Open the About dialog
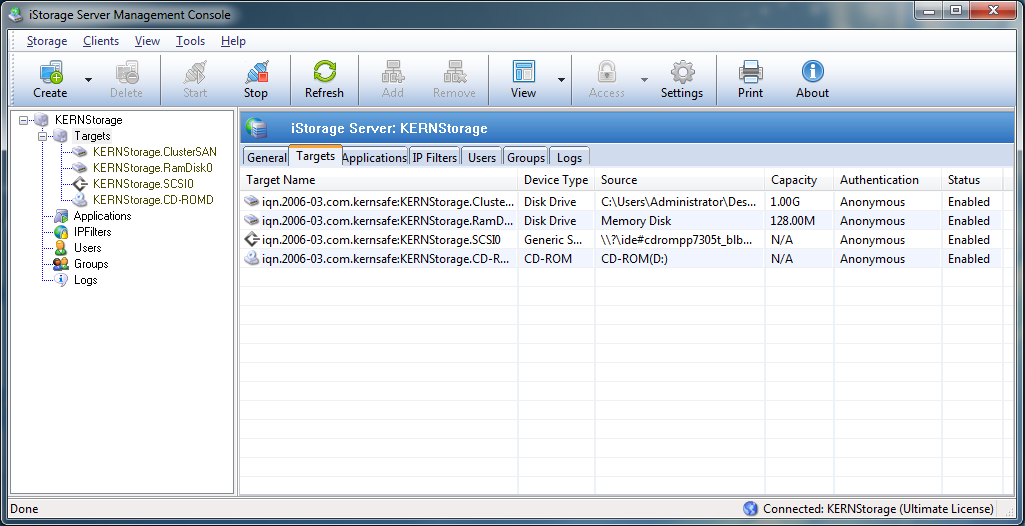Viewport: 1025px width, 526px height. pyautogui.click(x=813, y=72)
